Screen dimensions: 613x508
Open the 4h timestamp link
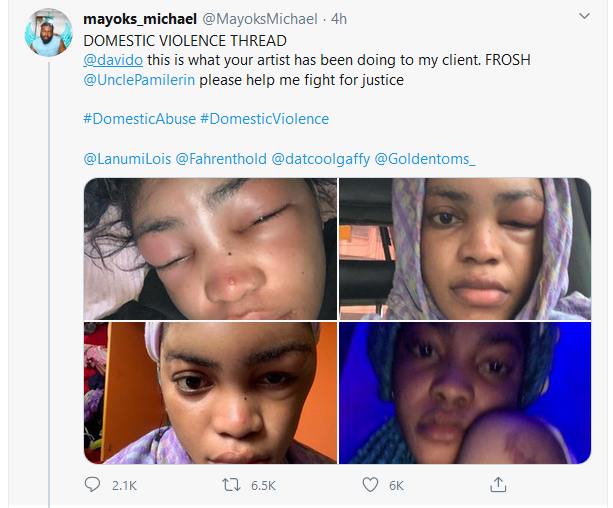pos(339,19)
